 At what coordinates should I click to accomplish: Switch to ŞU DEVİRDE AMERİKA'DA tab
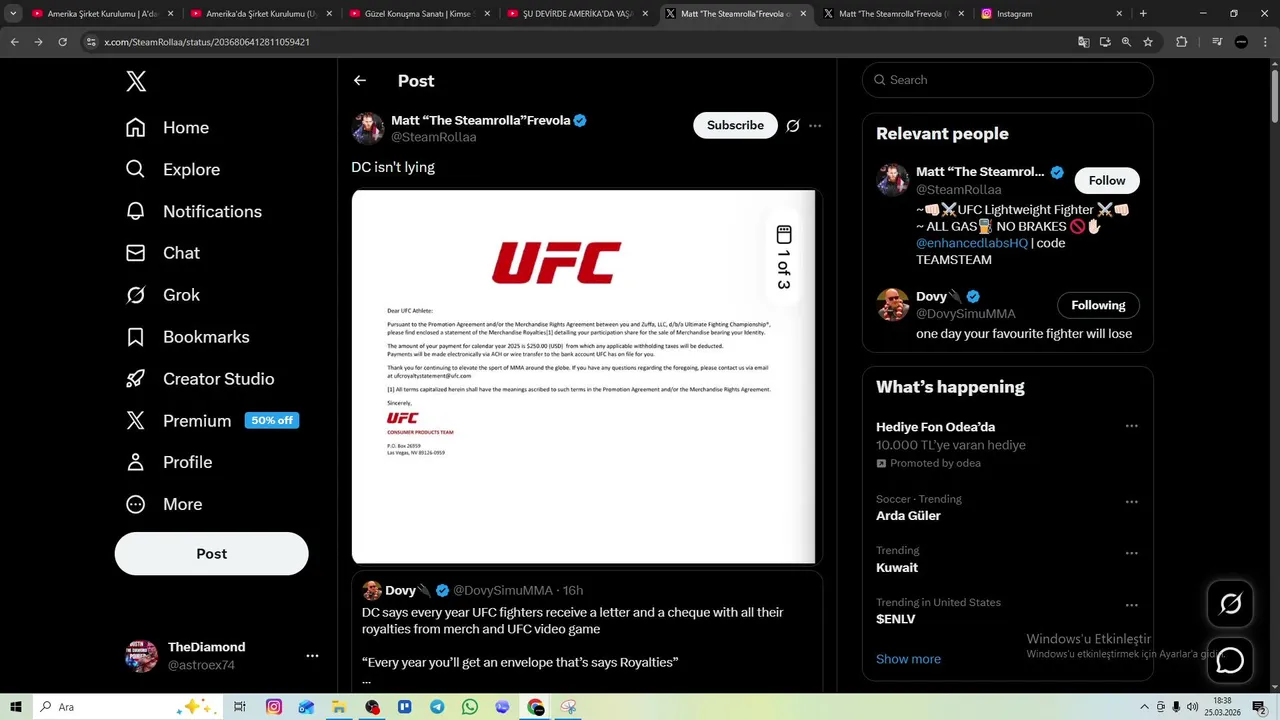(x=578, y=14)
